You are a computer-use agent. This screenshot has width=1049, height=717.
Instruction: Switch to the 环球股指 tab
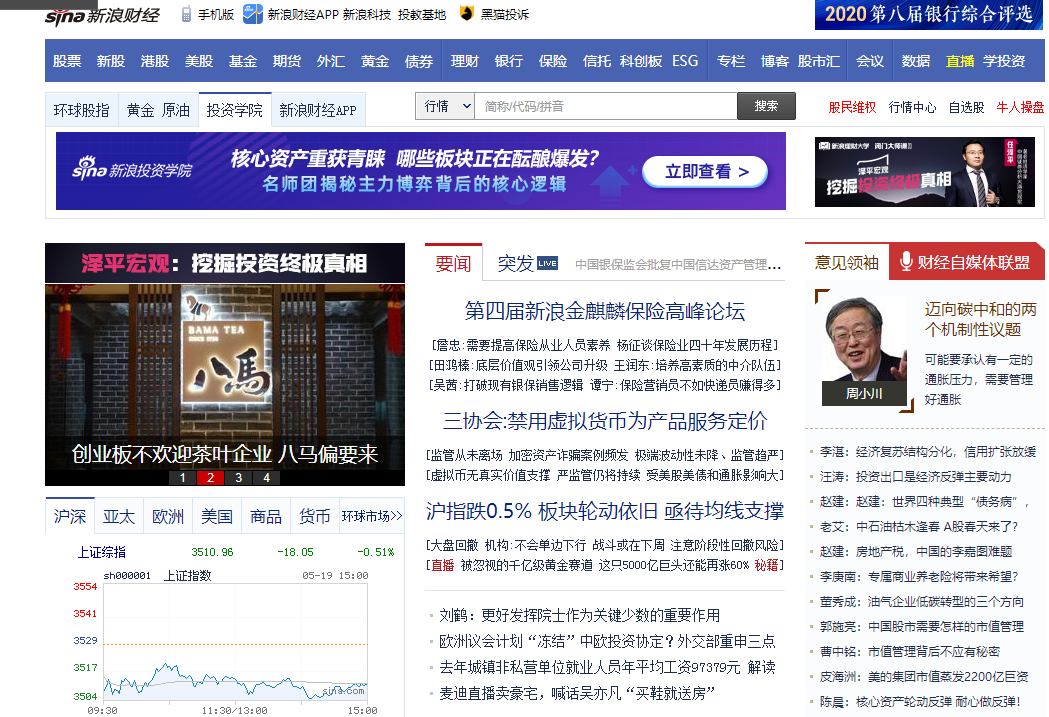tap(82, 110)
